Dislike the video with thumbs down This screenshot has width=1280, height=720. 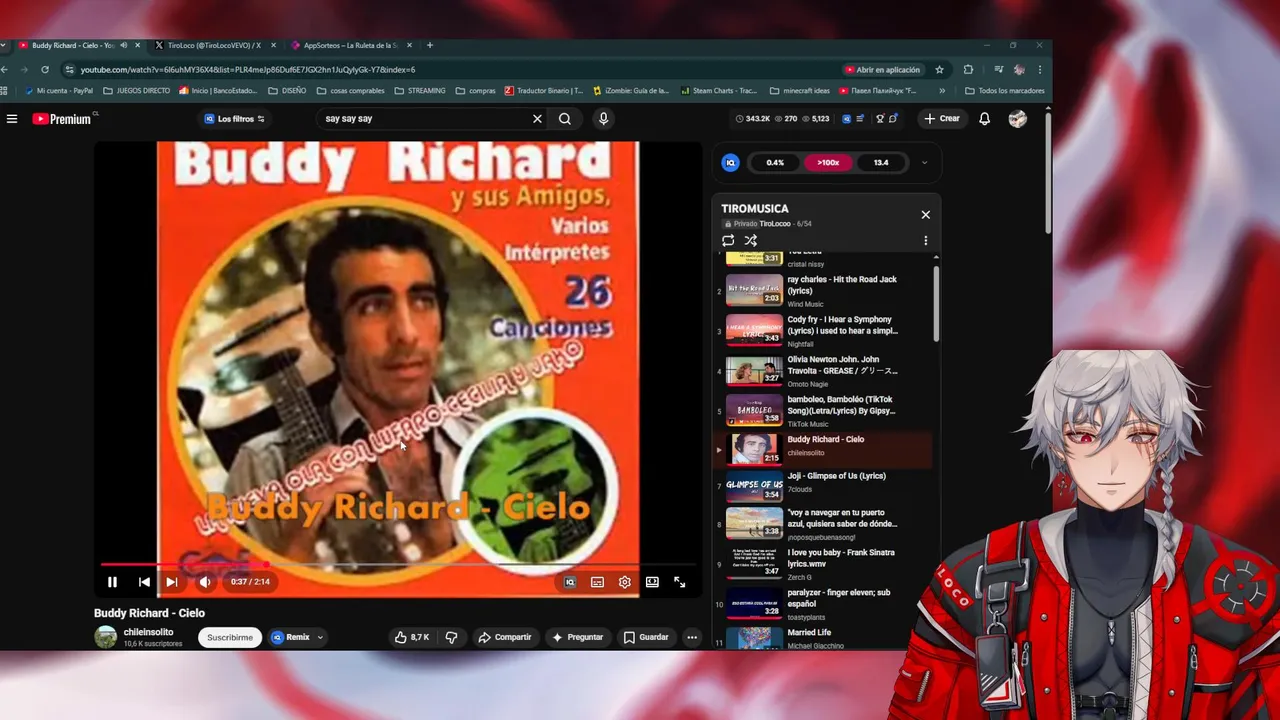tap(451, 637)
